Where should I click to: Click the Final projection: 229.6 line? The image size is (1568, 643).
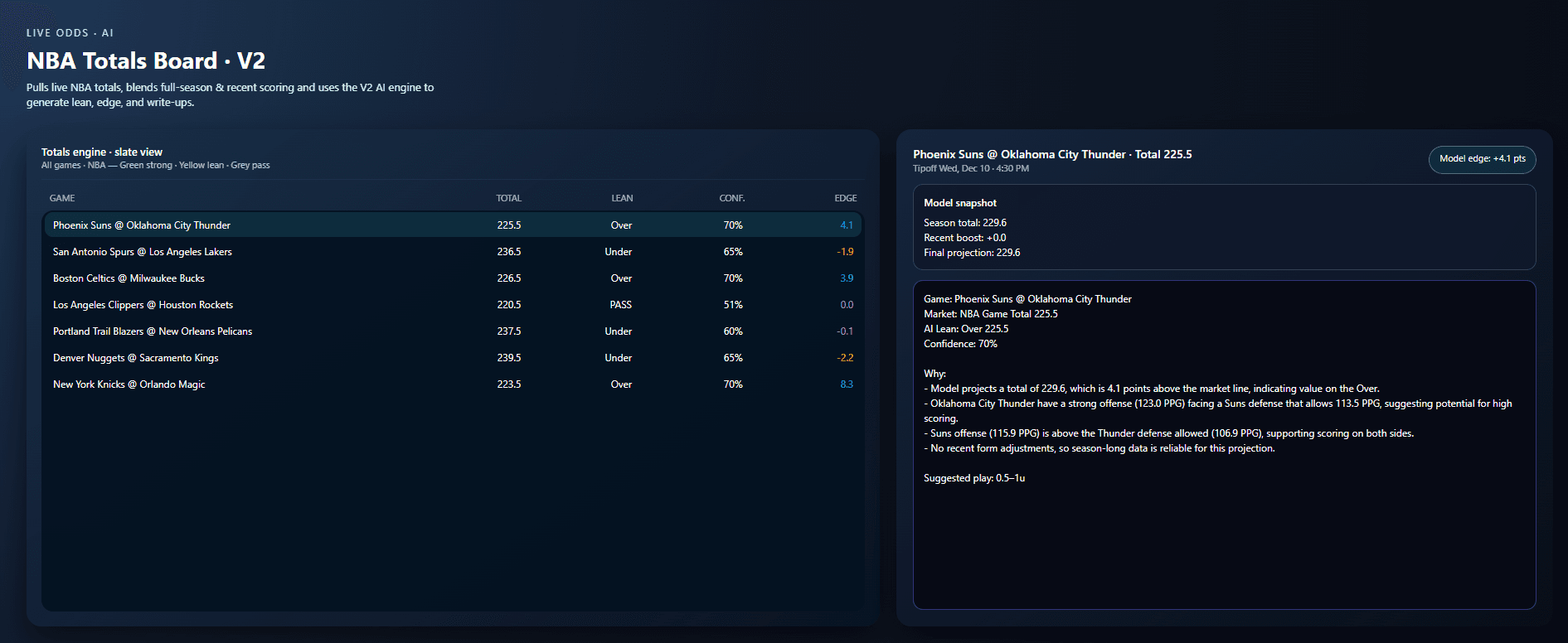pos(972,253)
